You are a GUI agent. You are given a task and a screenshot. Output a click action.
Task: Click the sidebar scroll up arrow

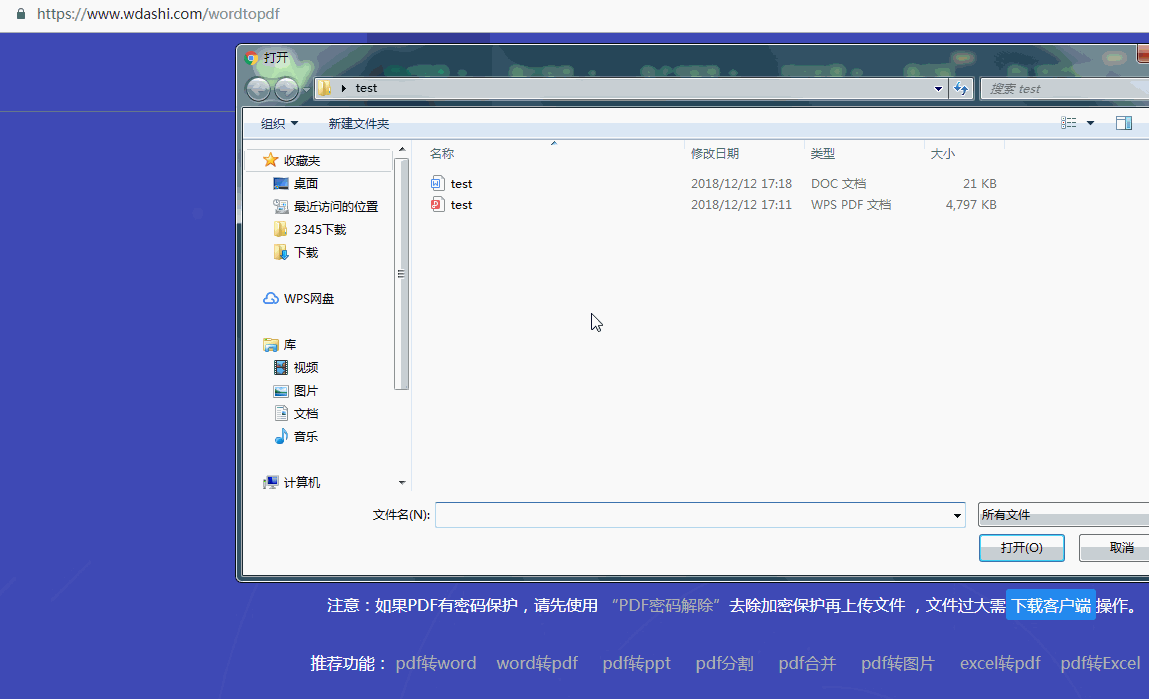pos(401,149)
